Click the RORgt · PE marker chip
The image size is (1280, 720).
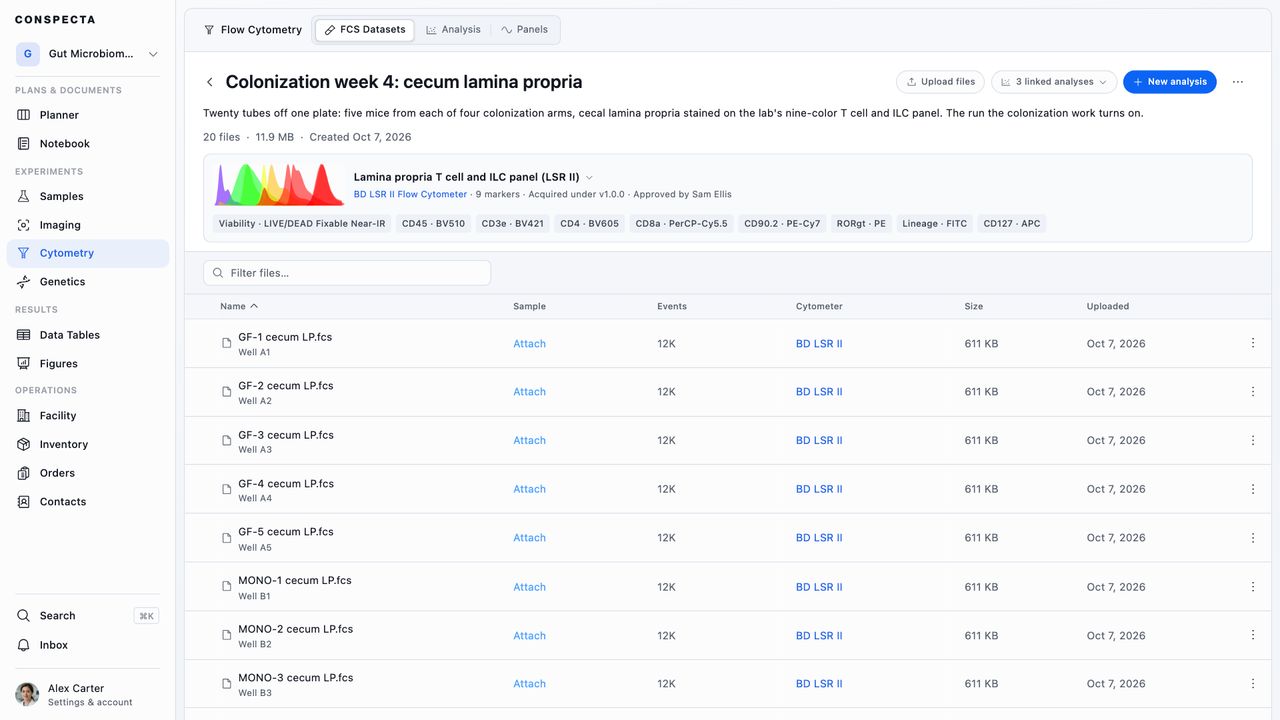(861, 224)
